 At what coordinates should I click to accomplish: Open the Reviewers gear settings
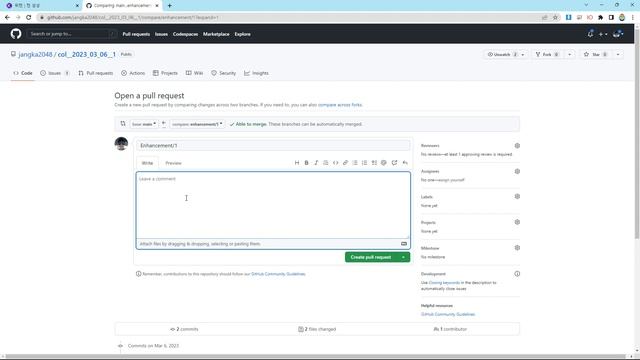coord(517,146)
